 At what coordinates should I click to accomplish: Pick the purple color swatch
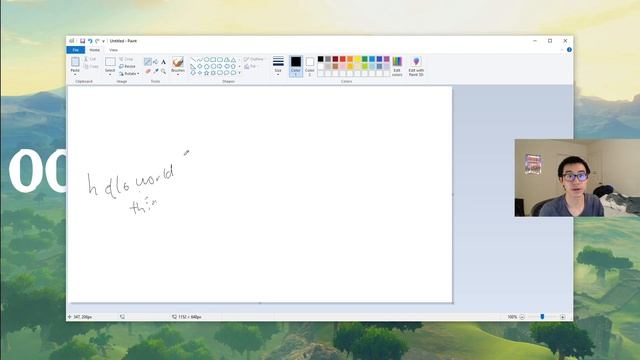tap(387, 59)
